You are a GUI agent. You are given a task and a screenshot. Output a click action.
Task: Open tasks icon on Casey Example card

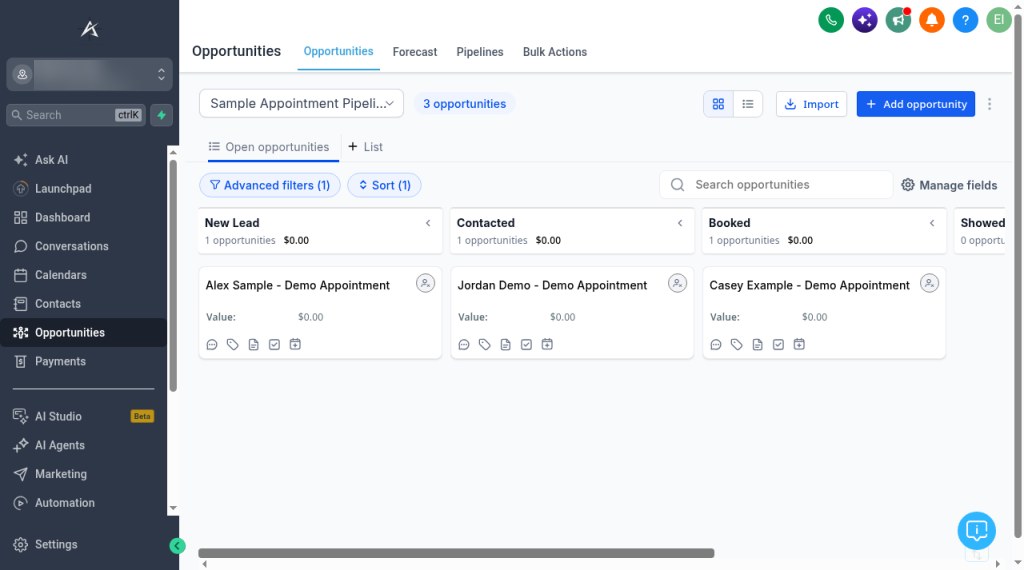pos(778,344)
